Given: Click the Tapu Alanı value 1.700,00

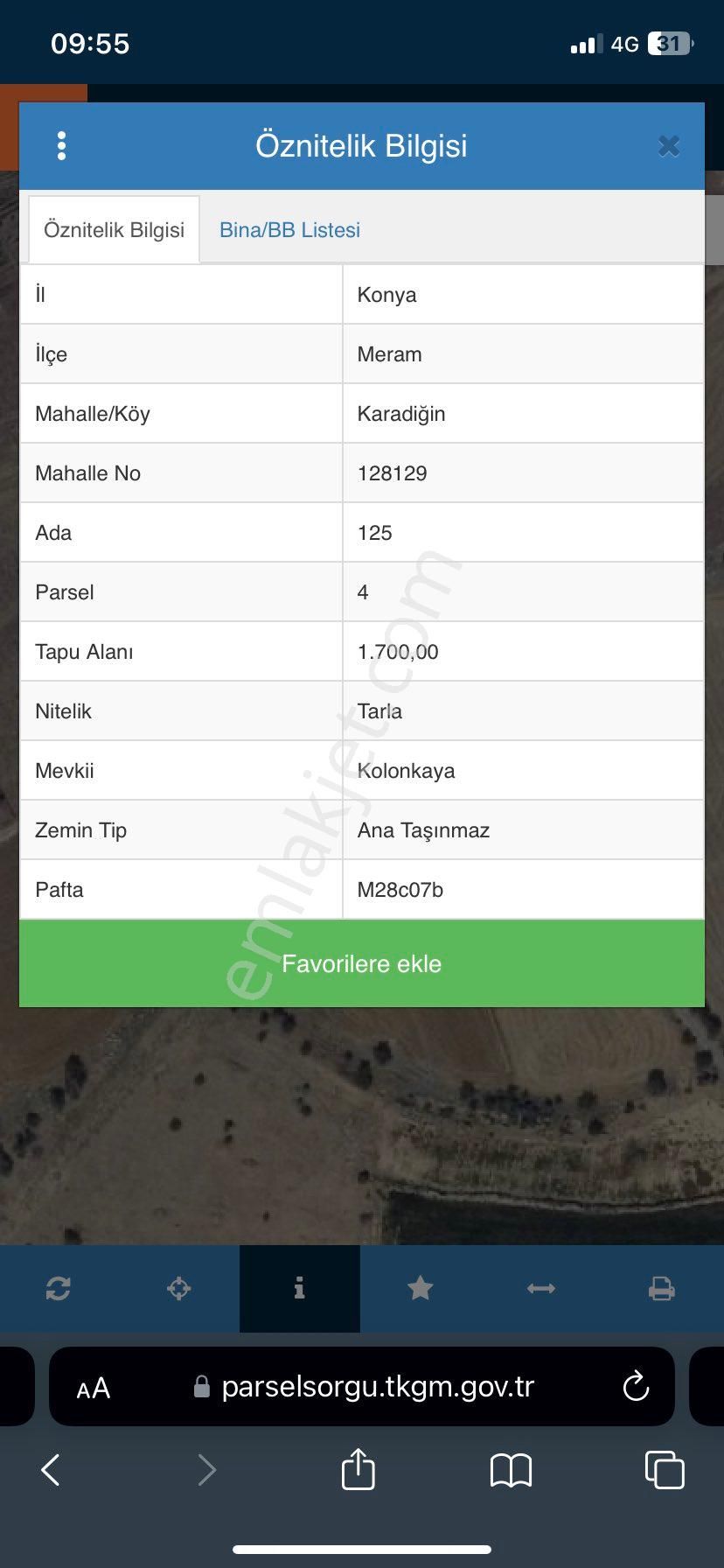Looking at the screenshot, I should click(x=398, y=652).
